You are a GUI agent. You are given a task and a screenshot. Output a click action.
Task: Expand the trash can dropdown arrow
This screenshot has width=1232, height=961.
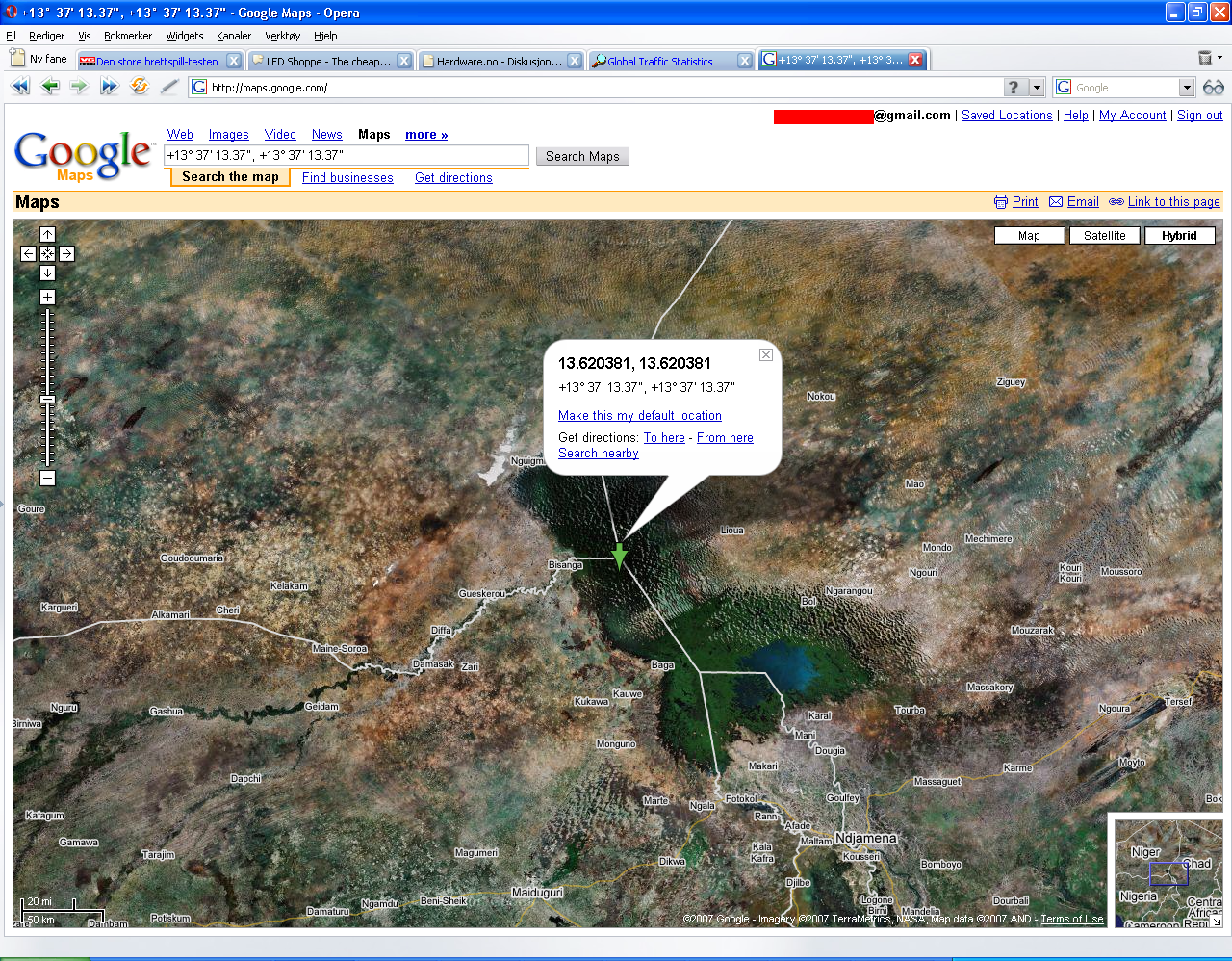(1219, 58)
